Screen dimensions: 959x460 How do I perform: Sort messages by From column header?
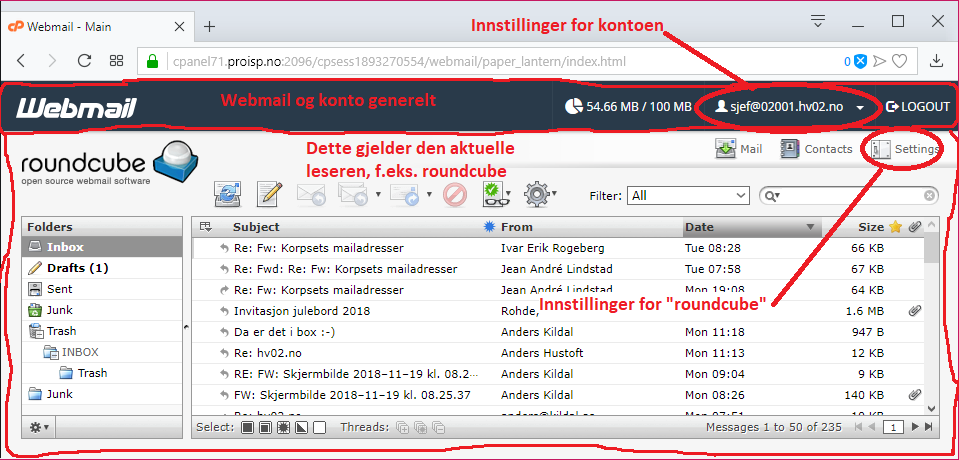tap(517, 227)
